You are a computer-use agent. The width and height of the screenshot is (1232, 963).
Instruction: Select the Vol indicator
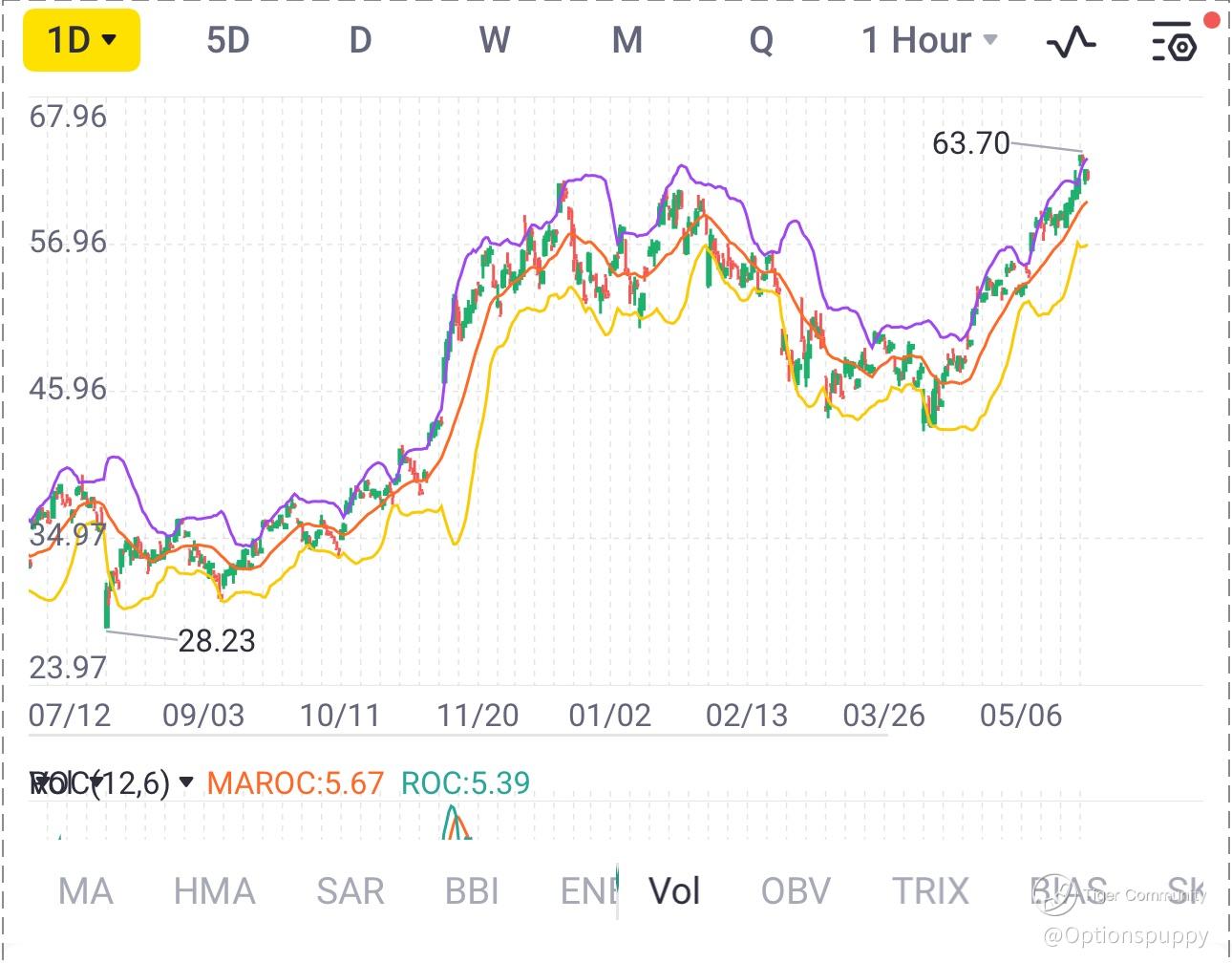(x=674, y=891)
